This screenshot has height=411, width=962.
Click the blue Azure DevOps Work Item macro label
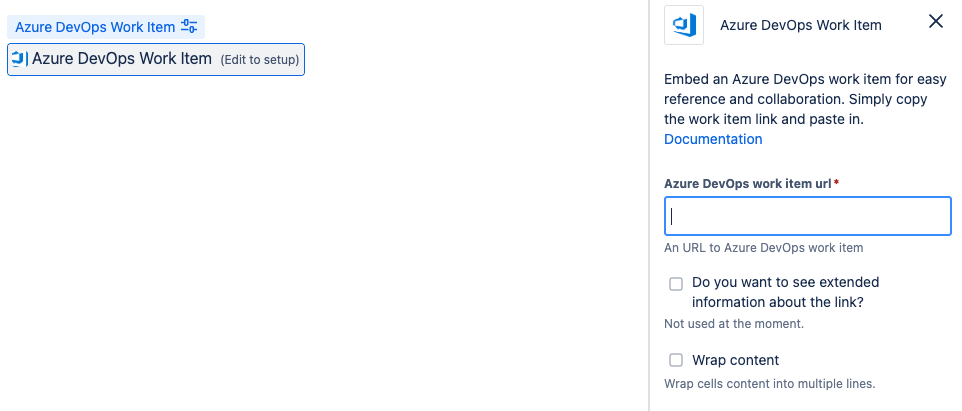tap(95, 27)
